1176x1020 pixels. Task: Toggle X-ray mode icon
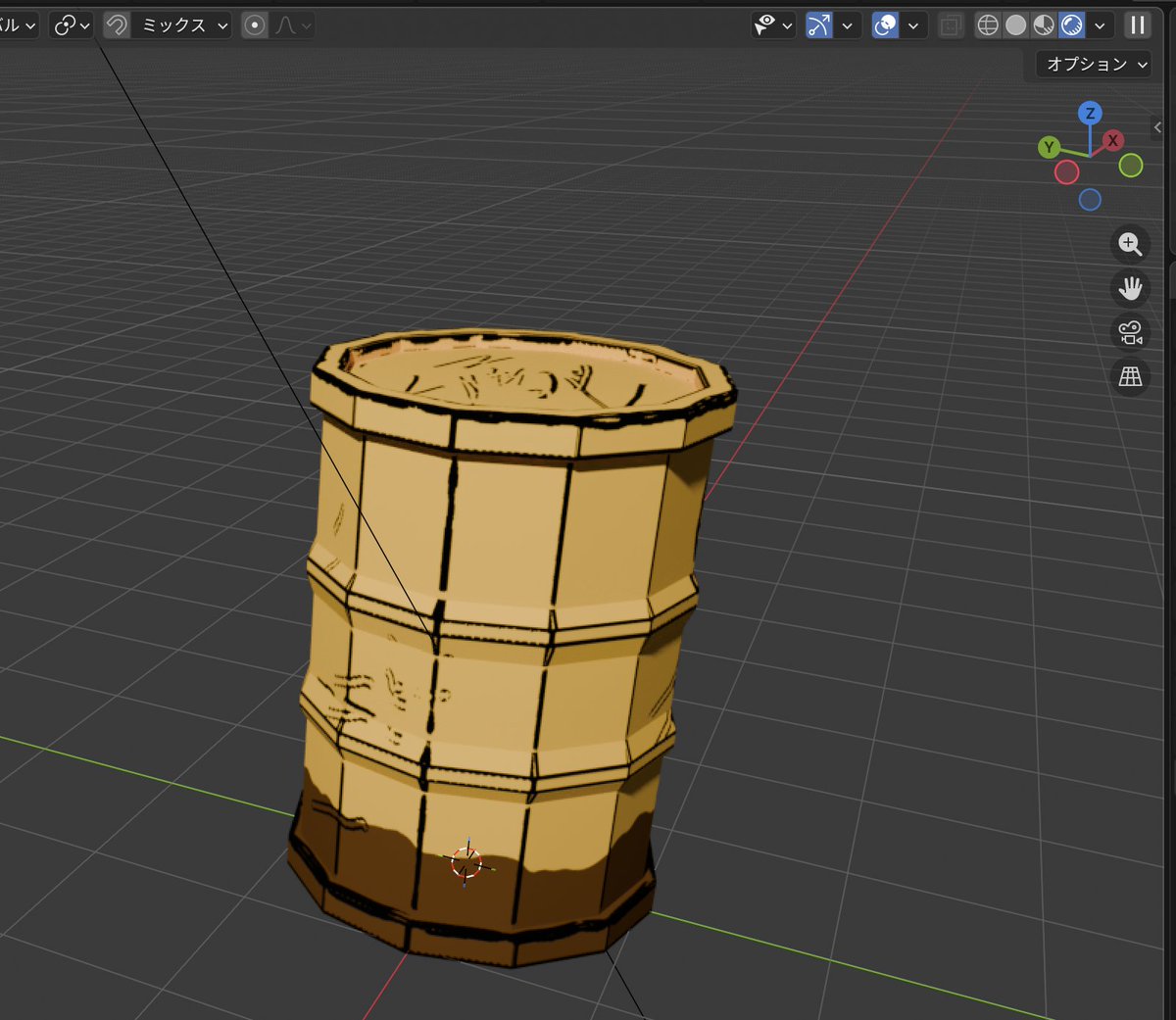(x=950, y=25)
